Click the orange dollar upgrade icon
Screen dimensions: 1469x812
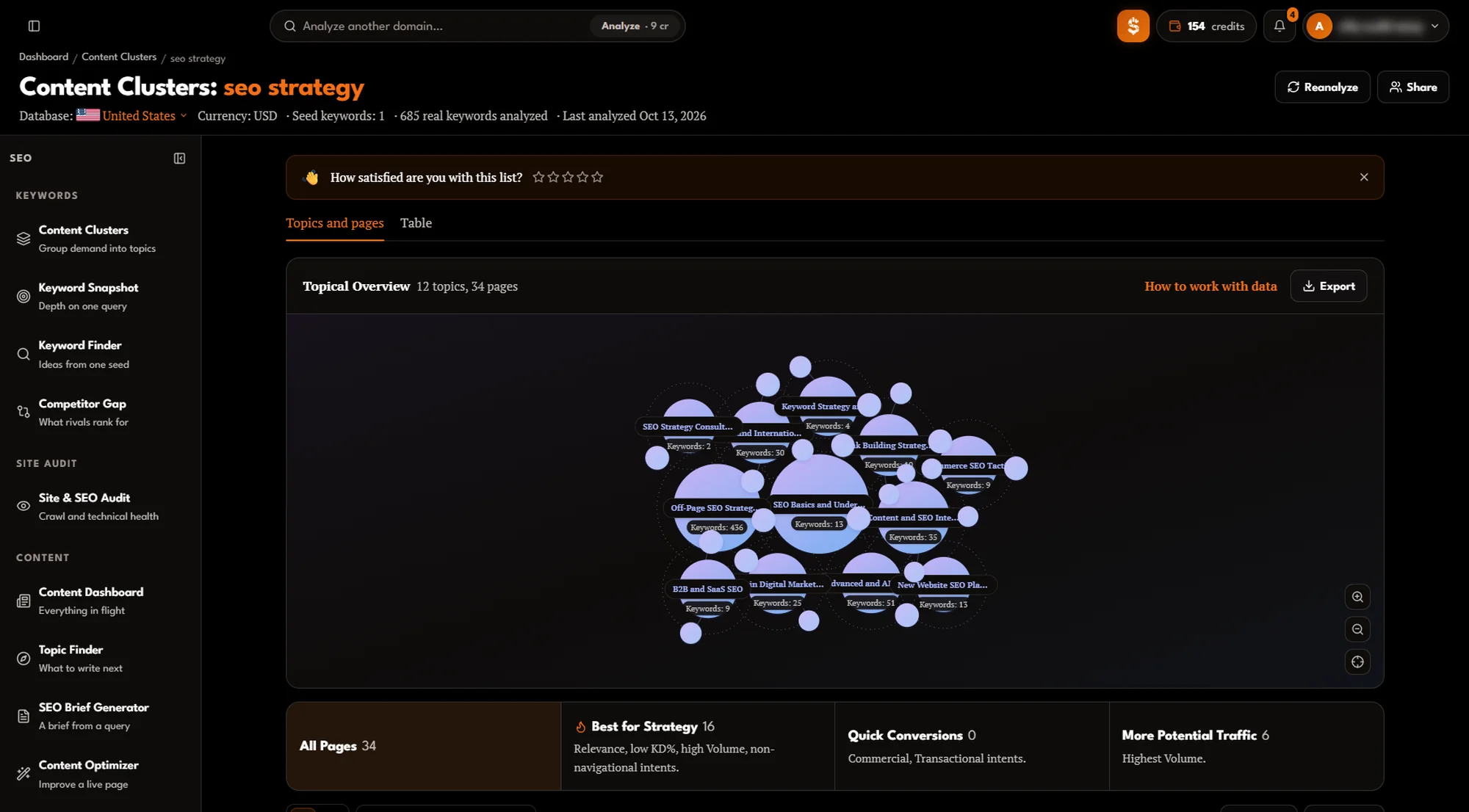1133,26
